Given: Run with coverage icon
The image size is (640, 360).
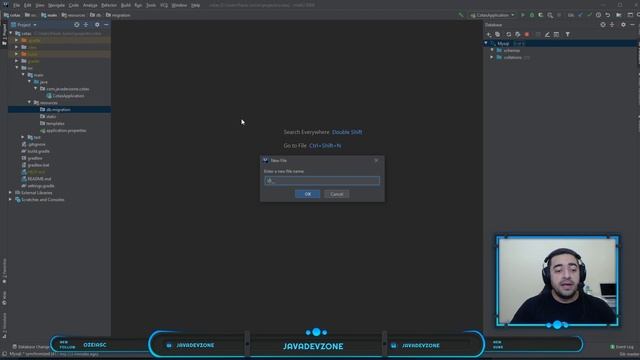Looking at the screenshot, I should click(541, 15).
